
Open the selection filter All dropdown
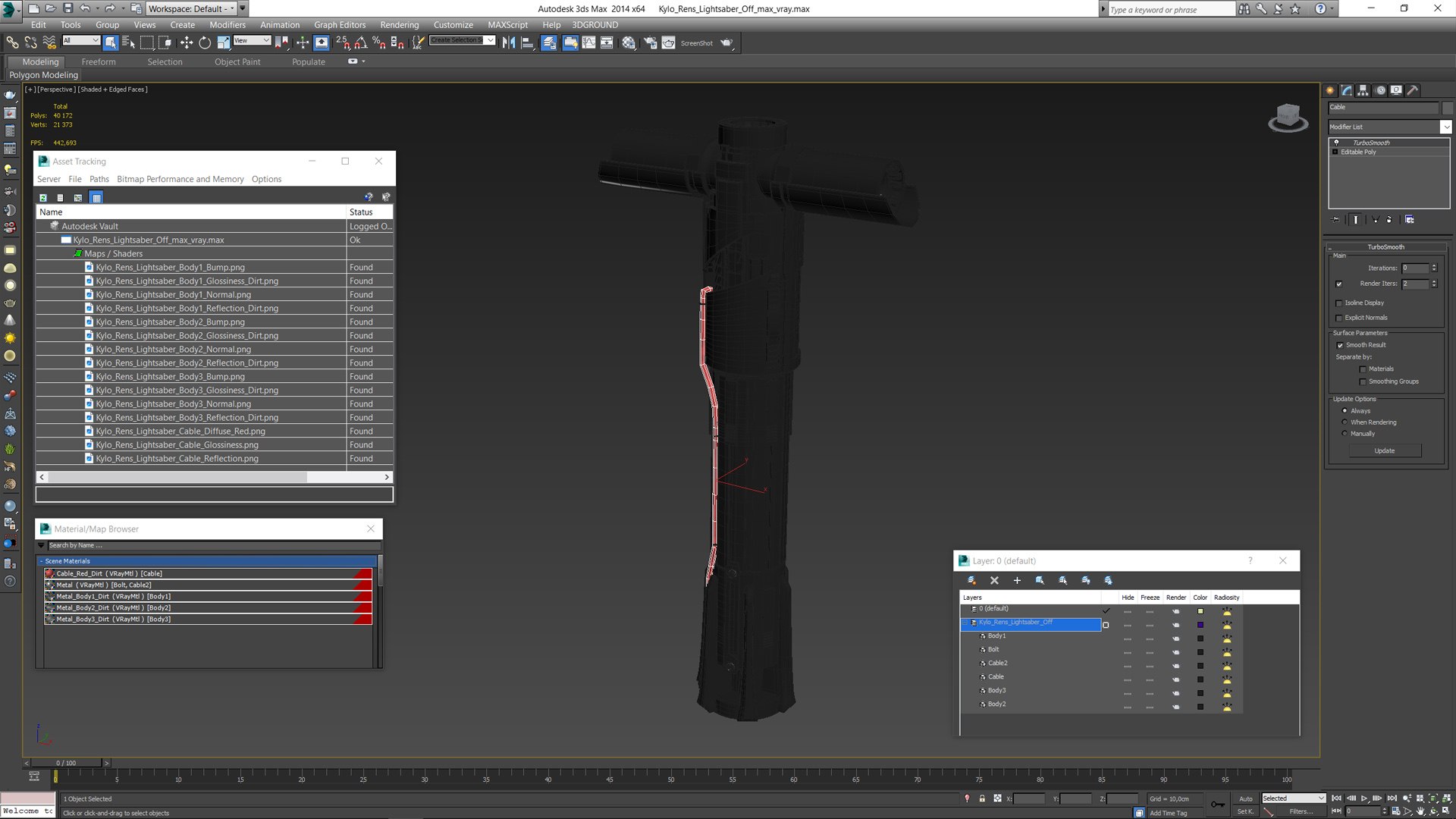81,40
